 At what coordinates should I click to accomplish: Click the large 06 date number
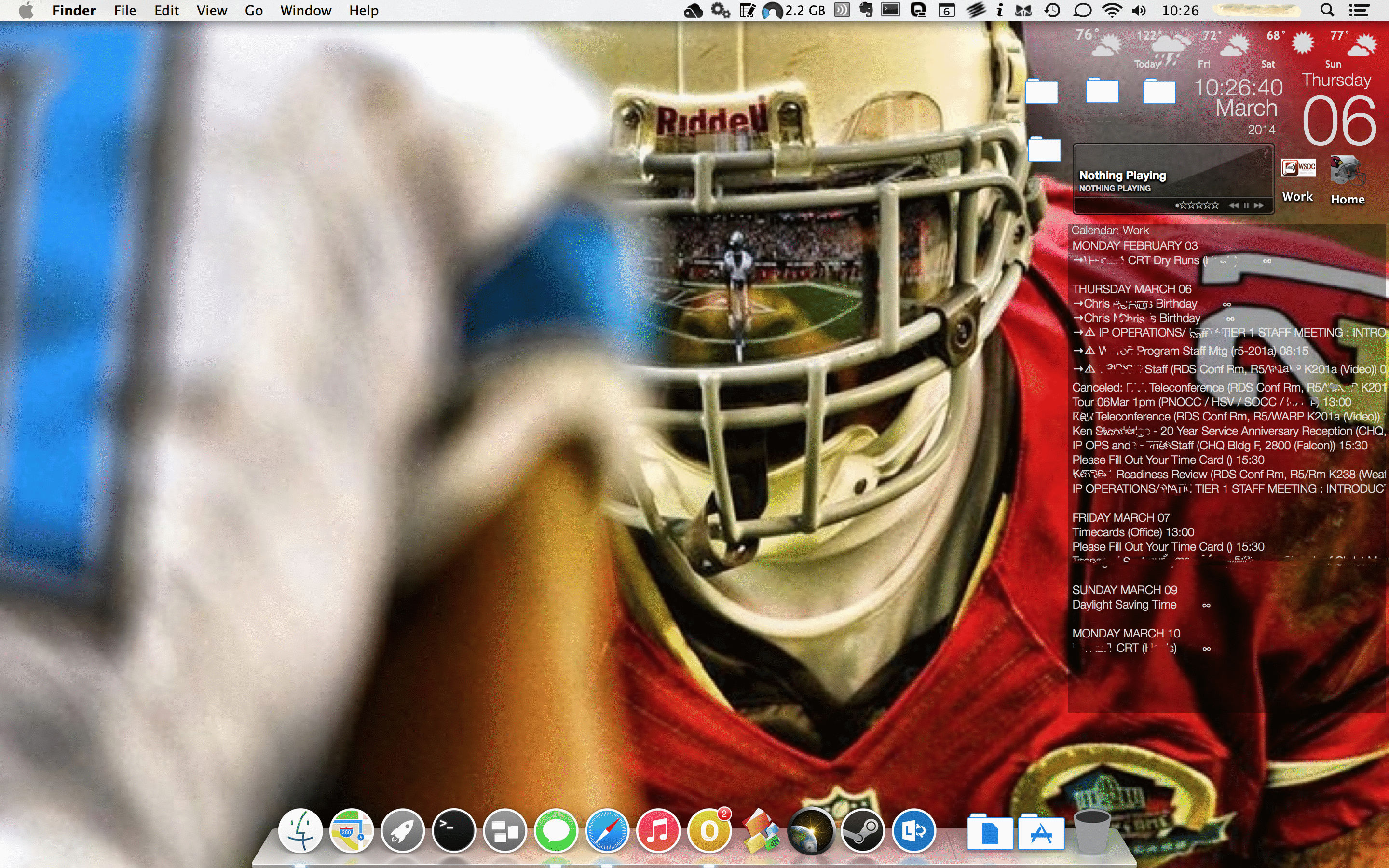coord(1339,121)
